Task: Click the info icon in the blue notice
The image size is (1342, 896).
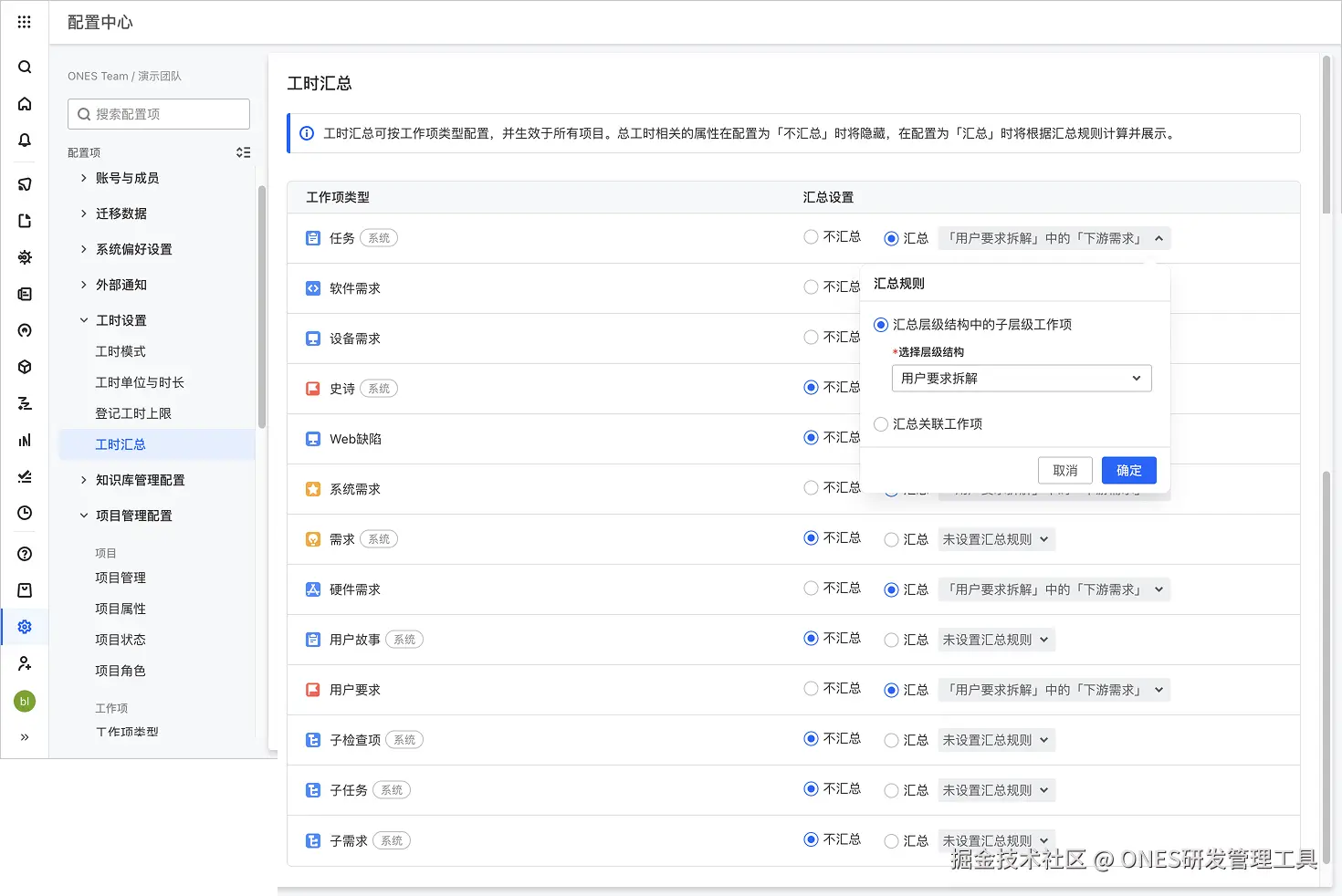Action: click(307, 133)
